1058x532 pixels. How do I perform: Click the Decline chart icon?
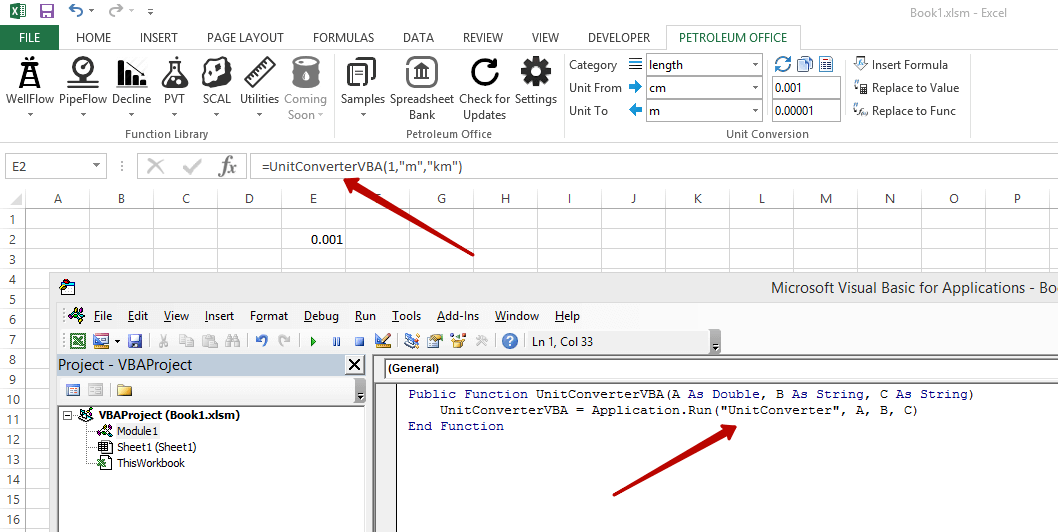coord(131,74)
